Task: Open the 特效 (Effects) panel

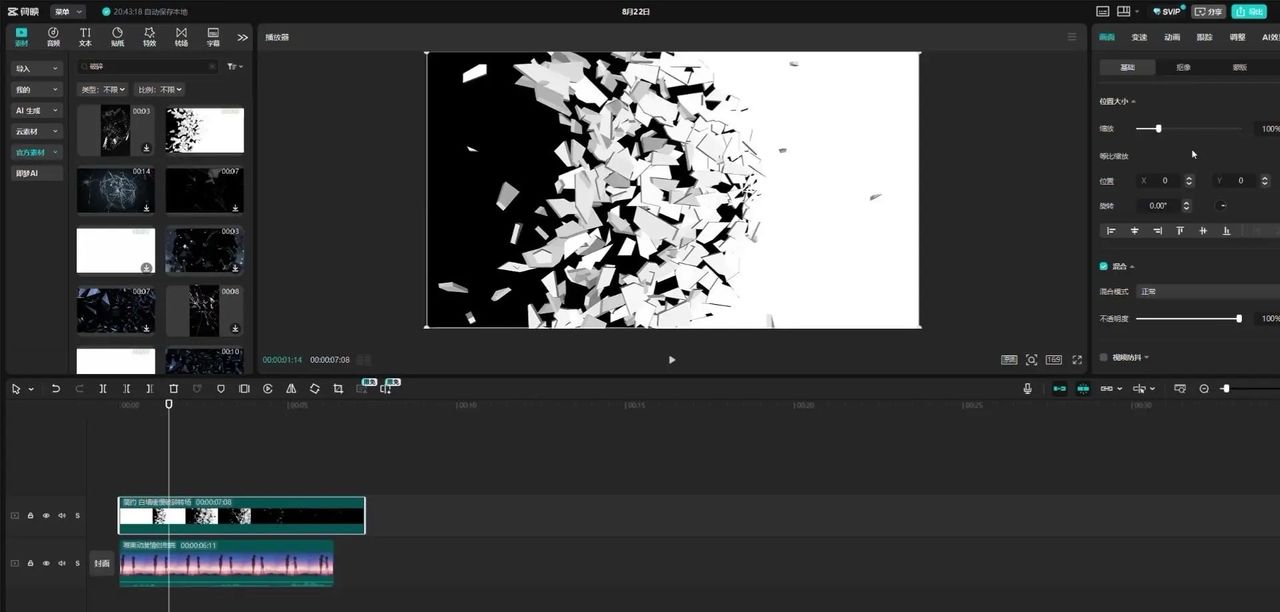Action: point(149,37)
